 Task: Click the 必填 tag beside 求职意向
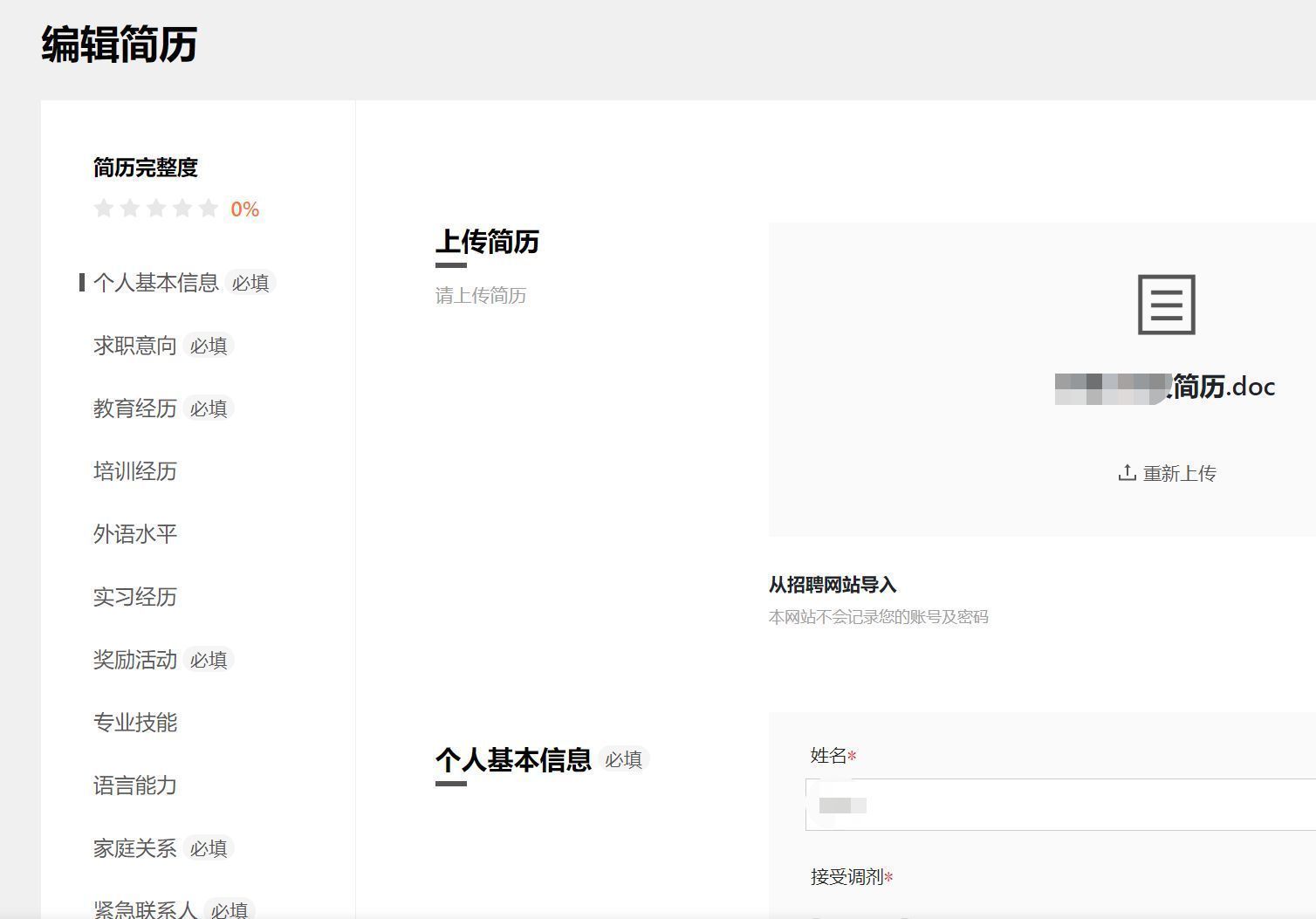tap(208, 346)
